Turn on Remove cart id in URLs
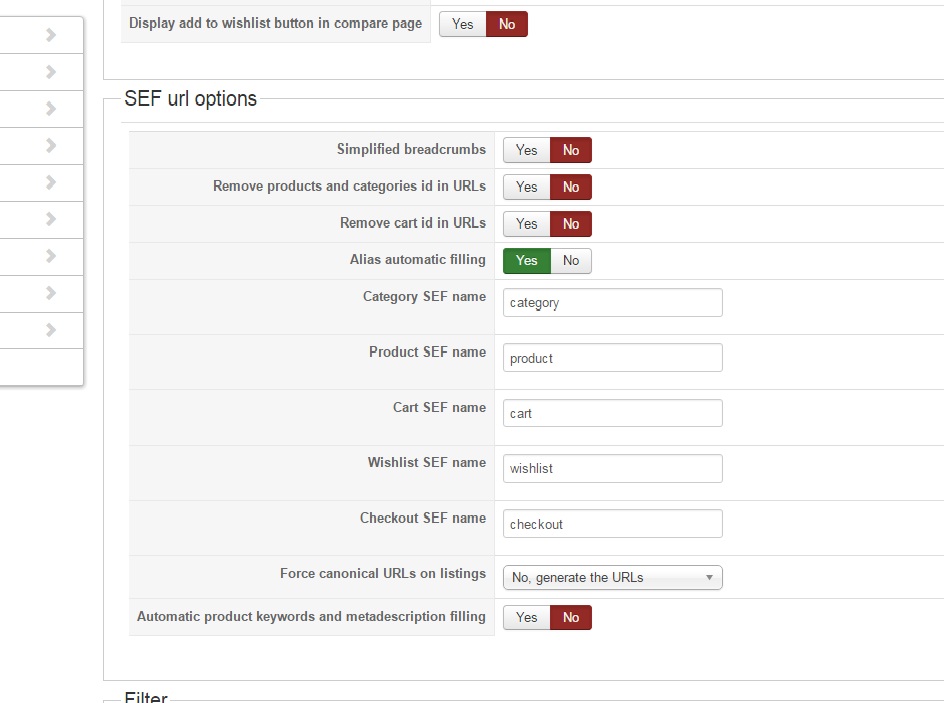The image size is (944, 703). [x=526, y=224]
